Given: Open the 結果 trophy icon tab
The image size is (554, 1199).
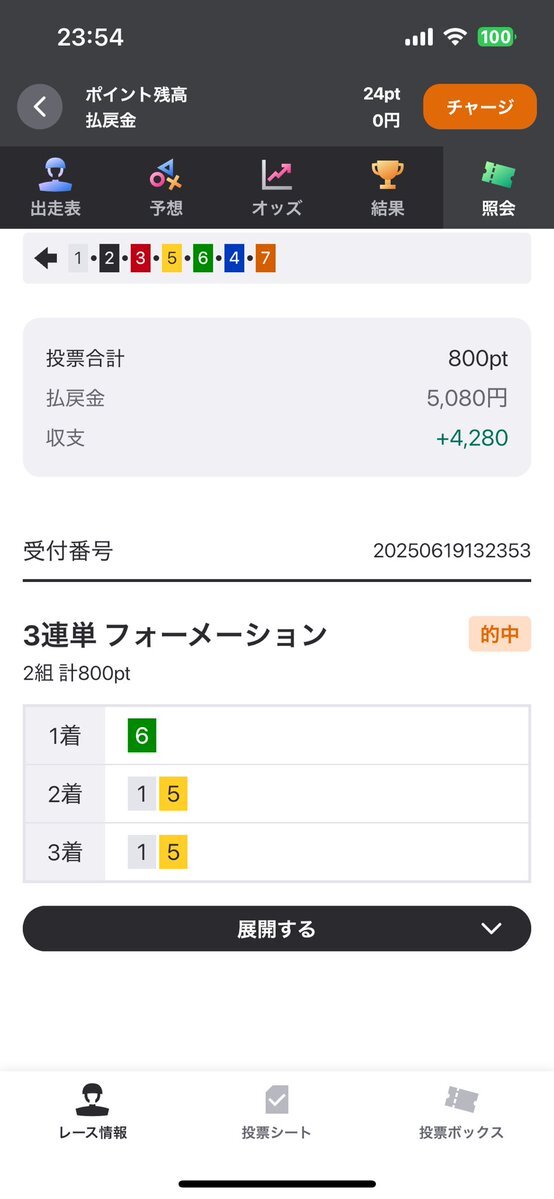Looking at the screenshot, I should [x=388, y=187].
